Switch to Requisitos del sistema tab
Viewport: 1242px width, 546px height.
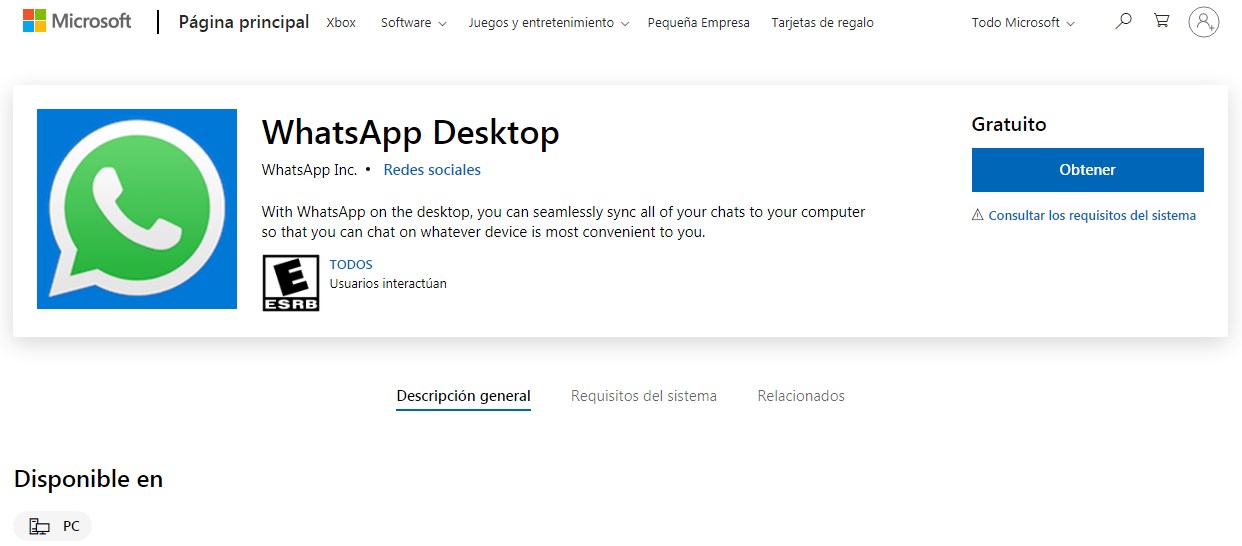tap(643, 396)
